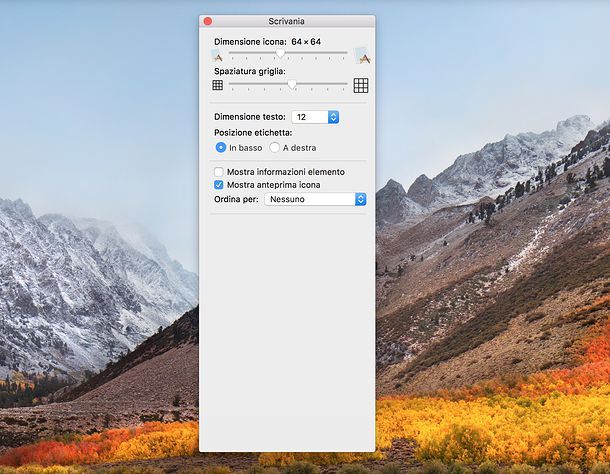Click the small icon size preview icon
Screen dimensions: 610x474
218,56
